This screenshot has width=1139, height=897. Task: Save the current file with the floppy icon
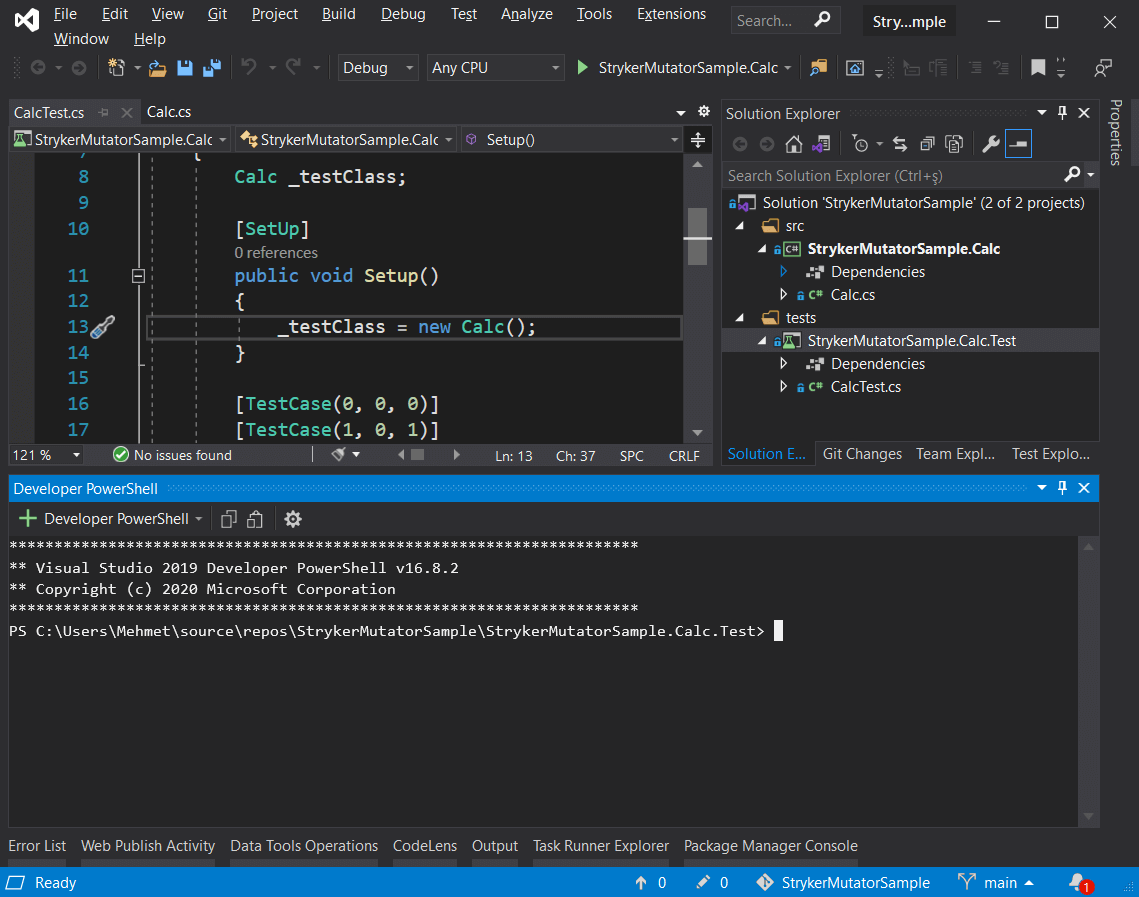click(185, 68)
